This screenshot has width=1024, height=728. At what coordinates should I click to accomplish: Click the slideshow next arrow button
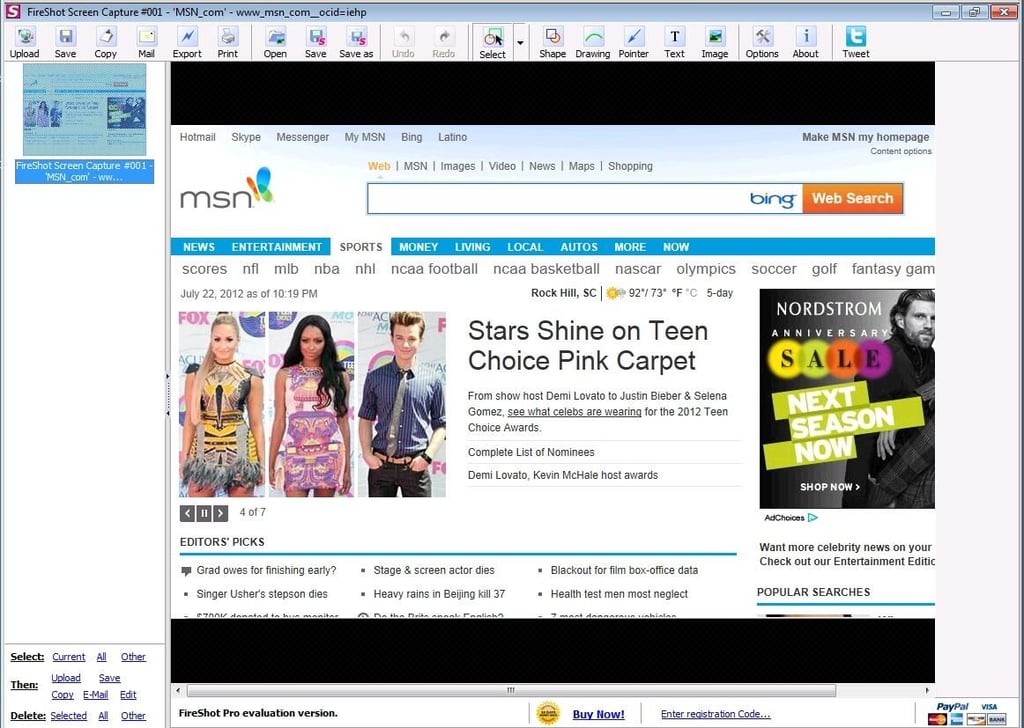pos(221,513)
